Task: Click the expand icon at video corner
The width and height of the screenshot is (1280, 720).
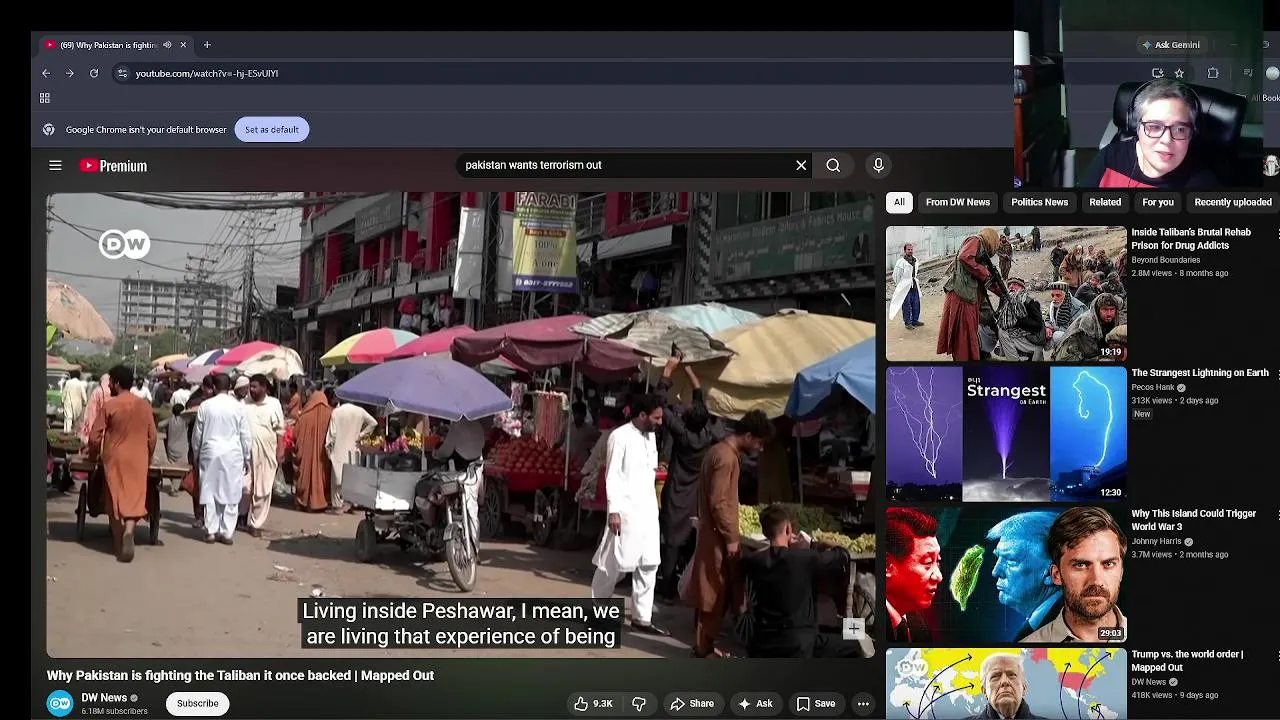Action: [853, 629]
